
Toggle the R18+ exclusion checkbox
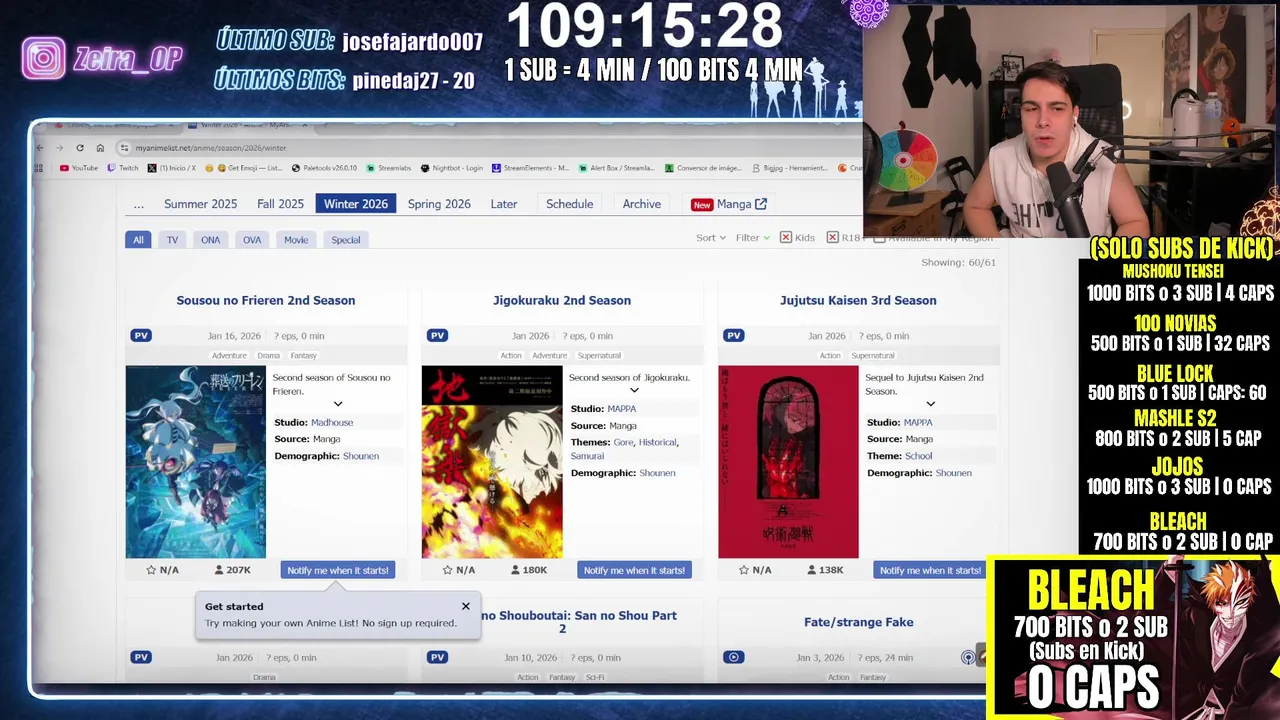[832, 237]
